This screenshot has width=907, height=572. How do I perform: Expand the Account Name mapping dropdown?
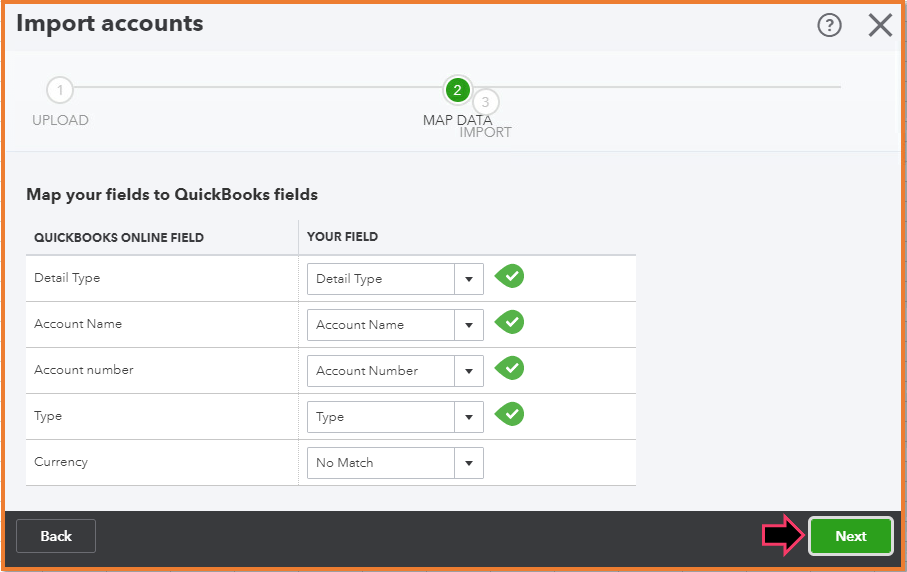[x=469, y=325]
